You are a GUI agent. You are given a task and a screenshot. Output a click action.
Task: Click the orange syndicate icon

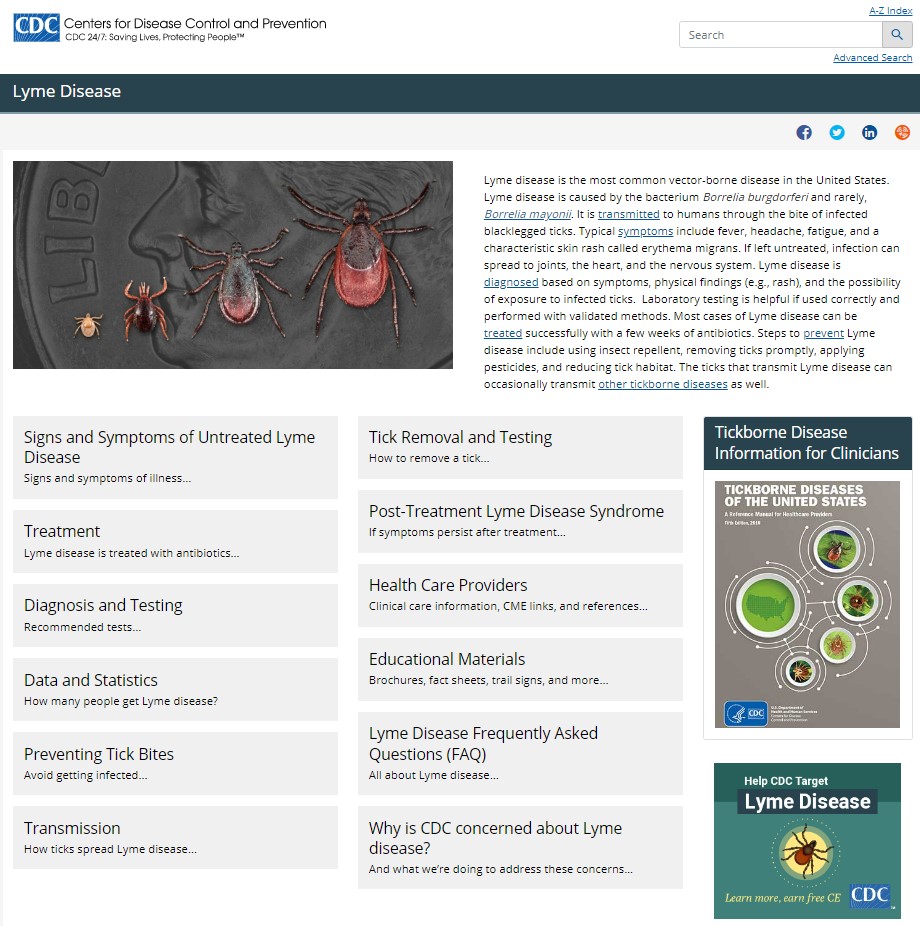pyautogui.click(x=902, y=132)
